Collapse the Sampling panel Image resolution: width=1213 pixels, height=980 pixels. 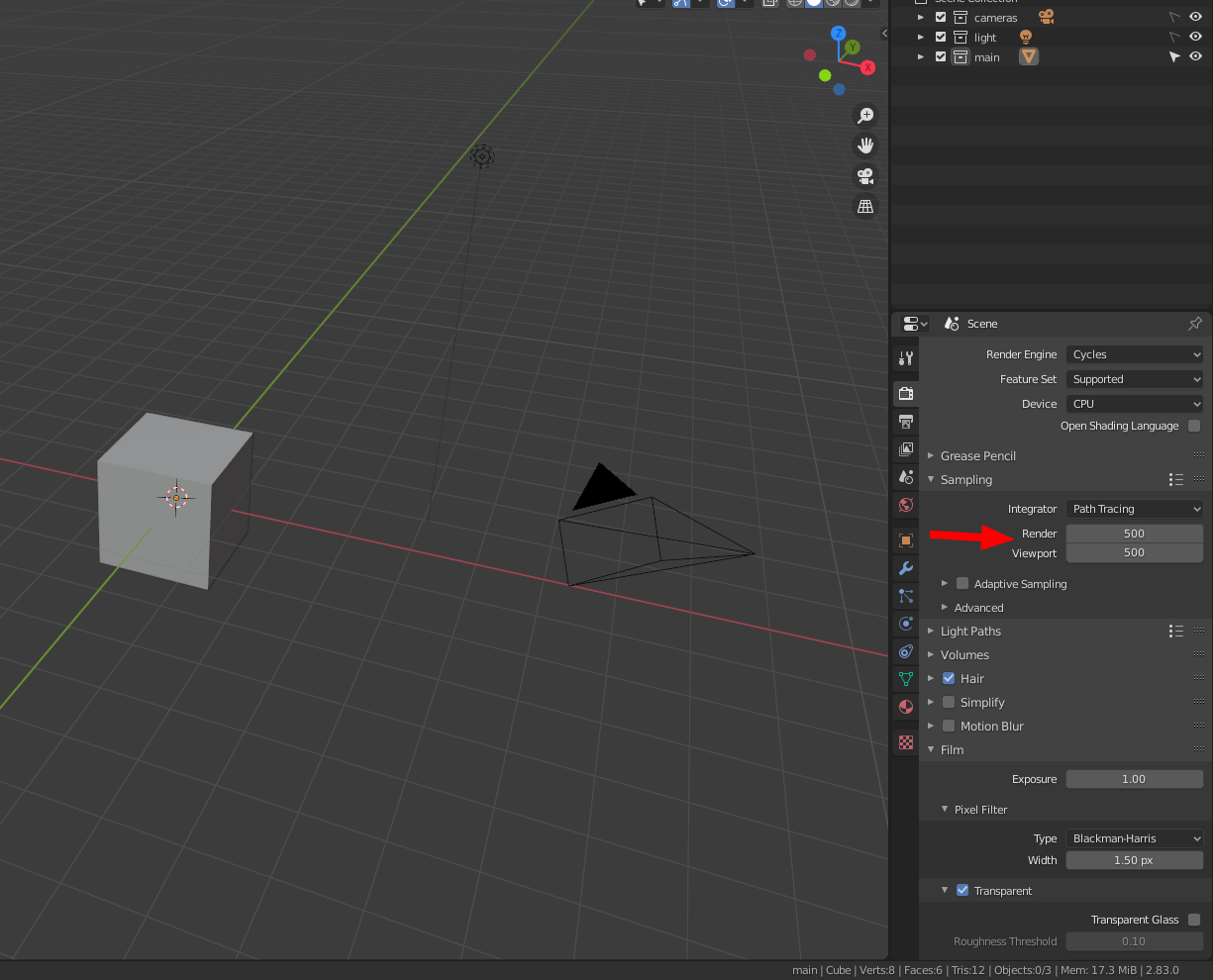(931, 479)
